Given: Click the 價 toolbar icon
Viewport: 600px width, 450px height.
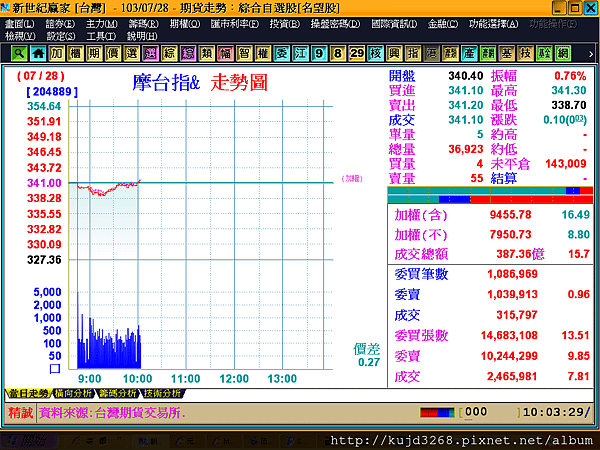Looking at the screenshot, I should click(x=113, y=53).
